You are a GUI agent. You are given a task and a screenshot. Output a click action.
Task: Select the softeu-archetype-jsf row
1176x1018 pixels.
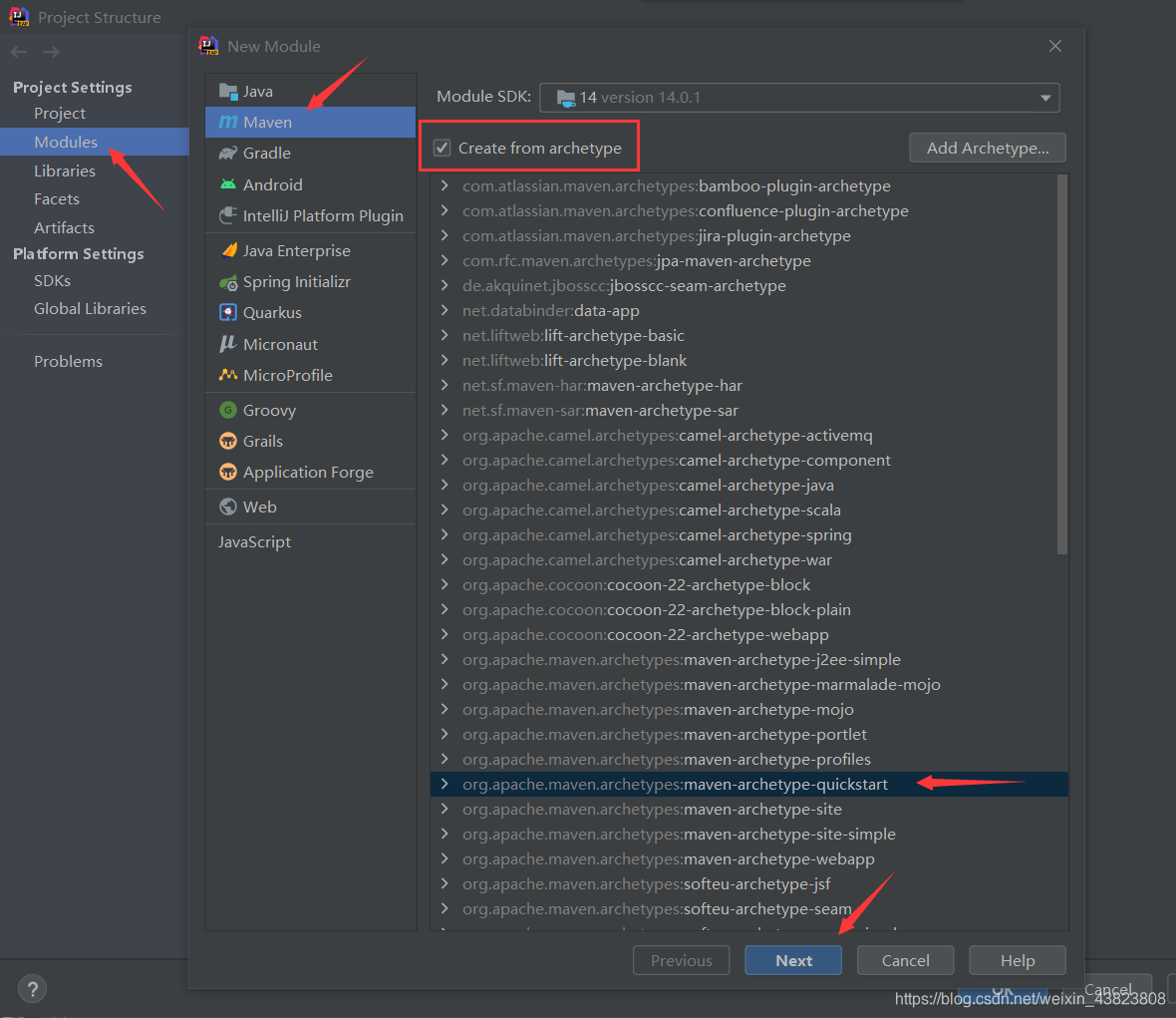(x=749, y=883)
